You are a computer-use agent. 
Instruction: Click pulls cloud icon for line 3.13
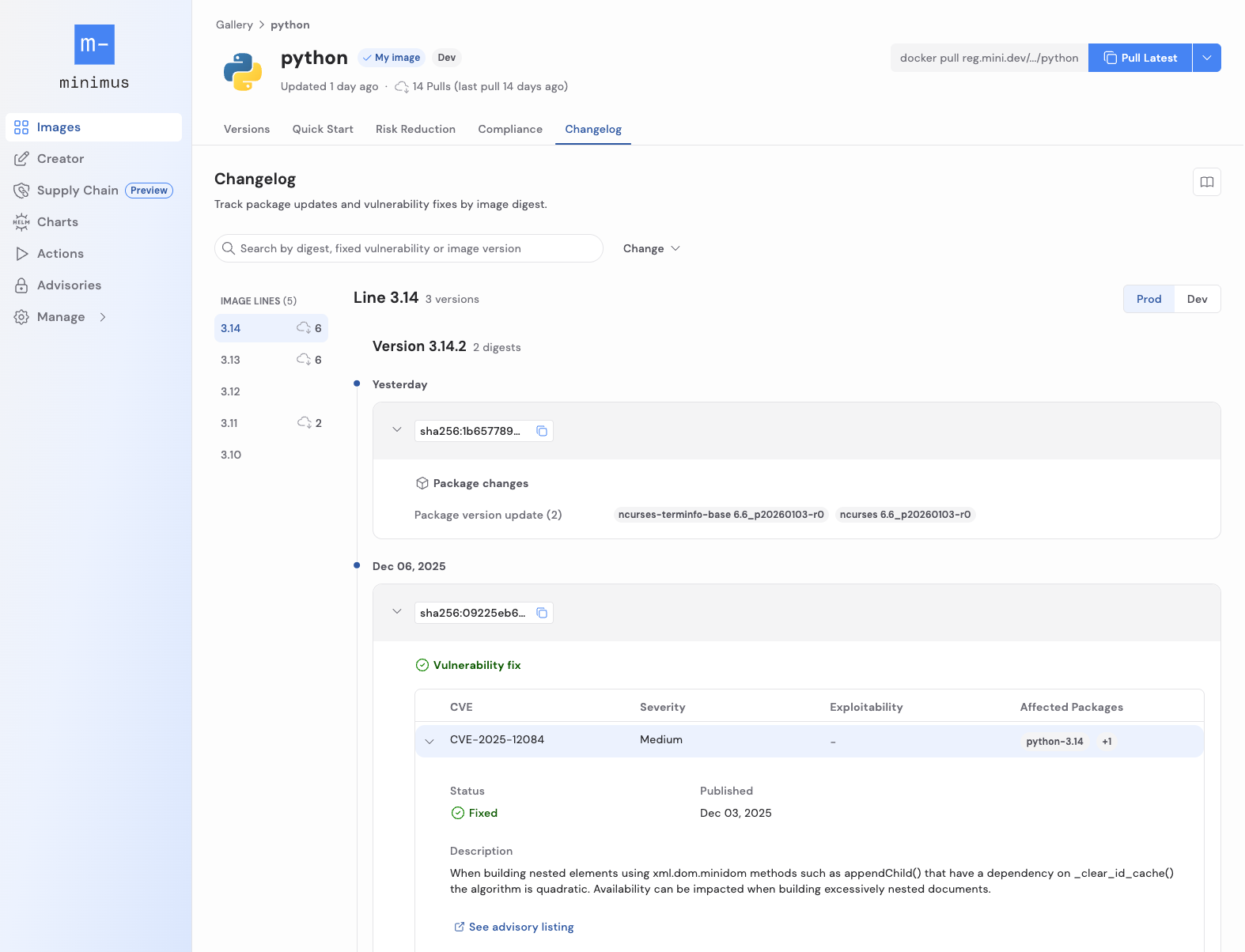pyautogui.click(x=304, y=360)
